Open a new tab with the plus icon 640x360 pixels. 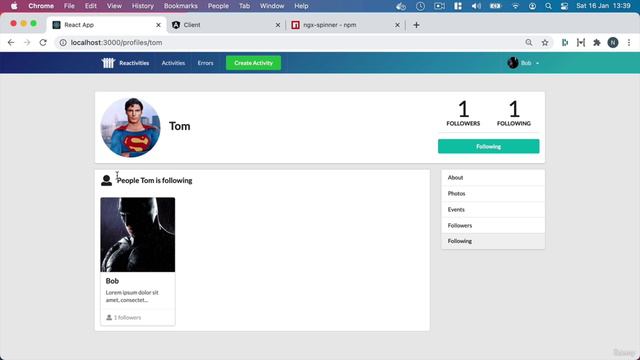(416, 25)
